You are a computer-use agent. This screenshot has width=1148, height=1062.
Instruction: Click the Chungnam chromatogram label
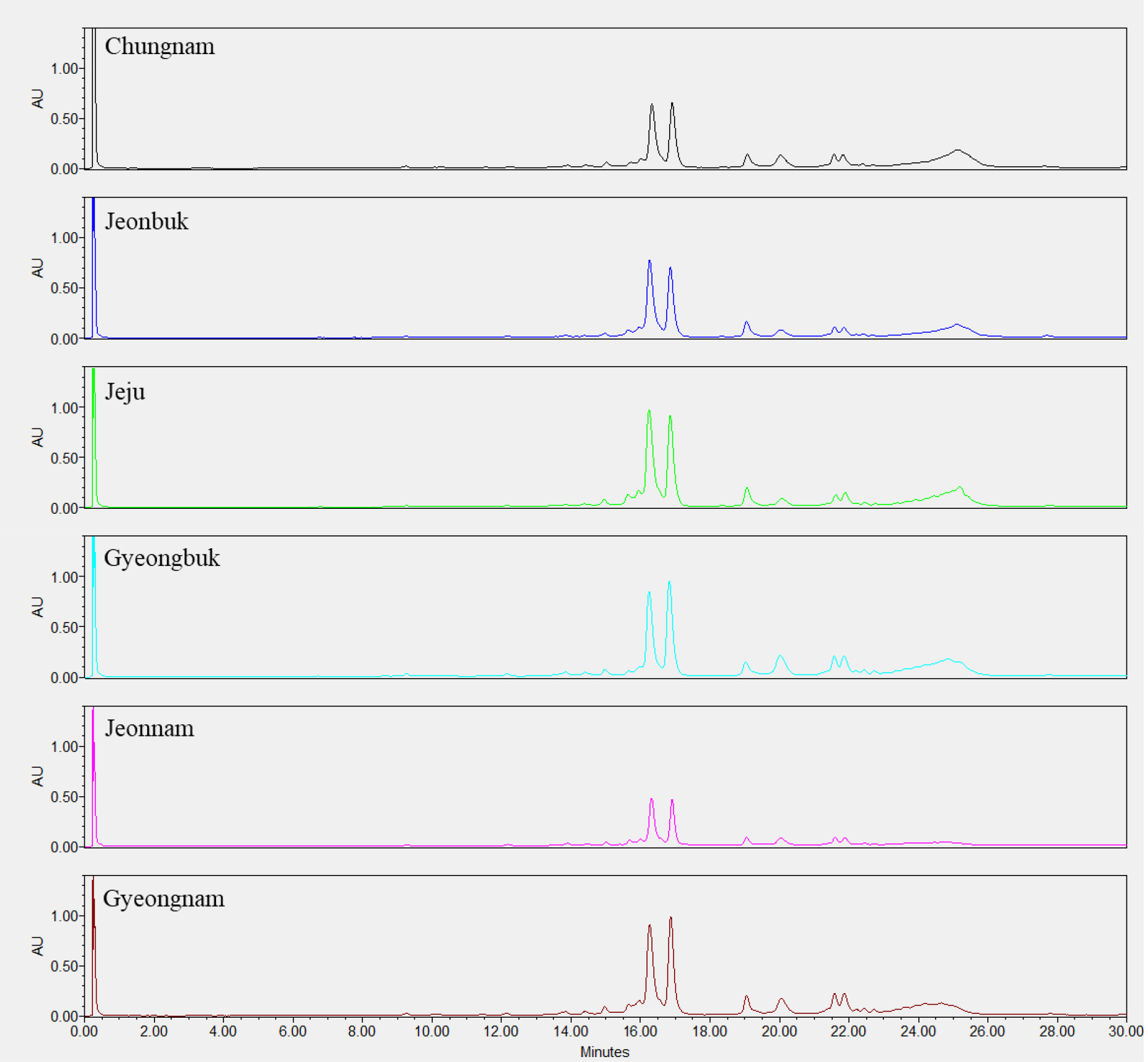point(159,47)
